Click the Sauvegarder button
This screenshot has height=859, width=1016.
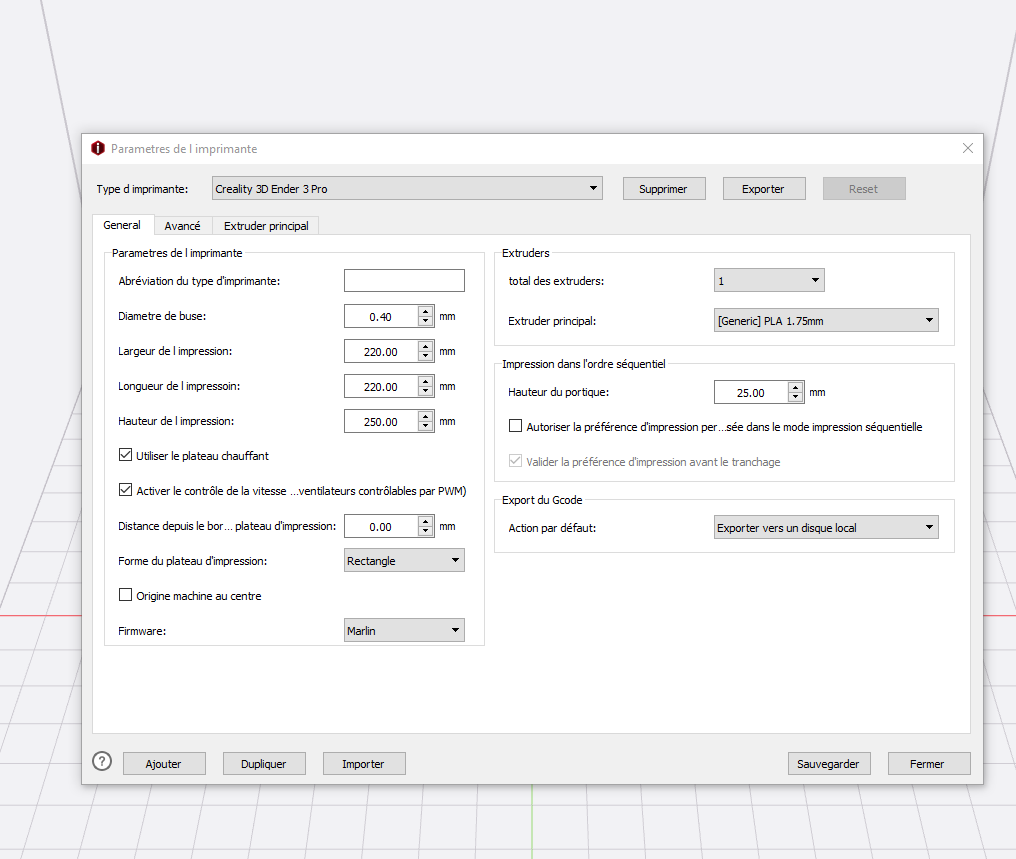tap(829, 764)
